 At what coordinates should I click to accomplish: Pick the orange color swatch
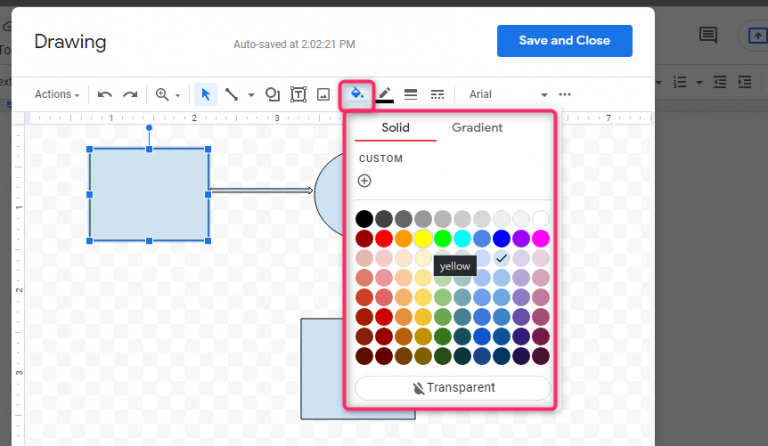[x=403, y=238]
